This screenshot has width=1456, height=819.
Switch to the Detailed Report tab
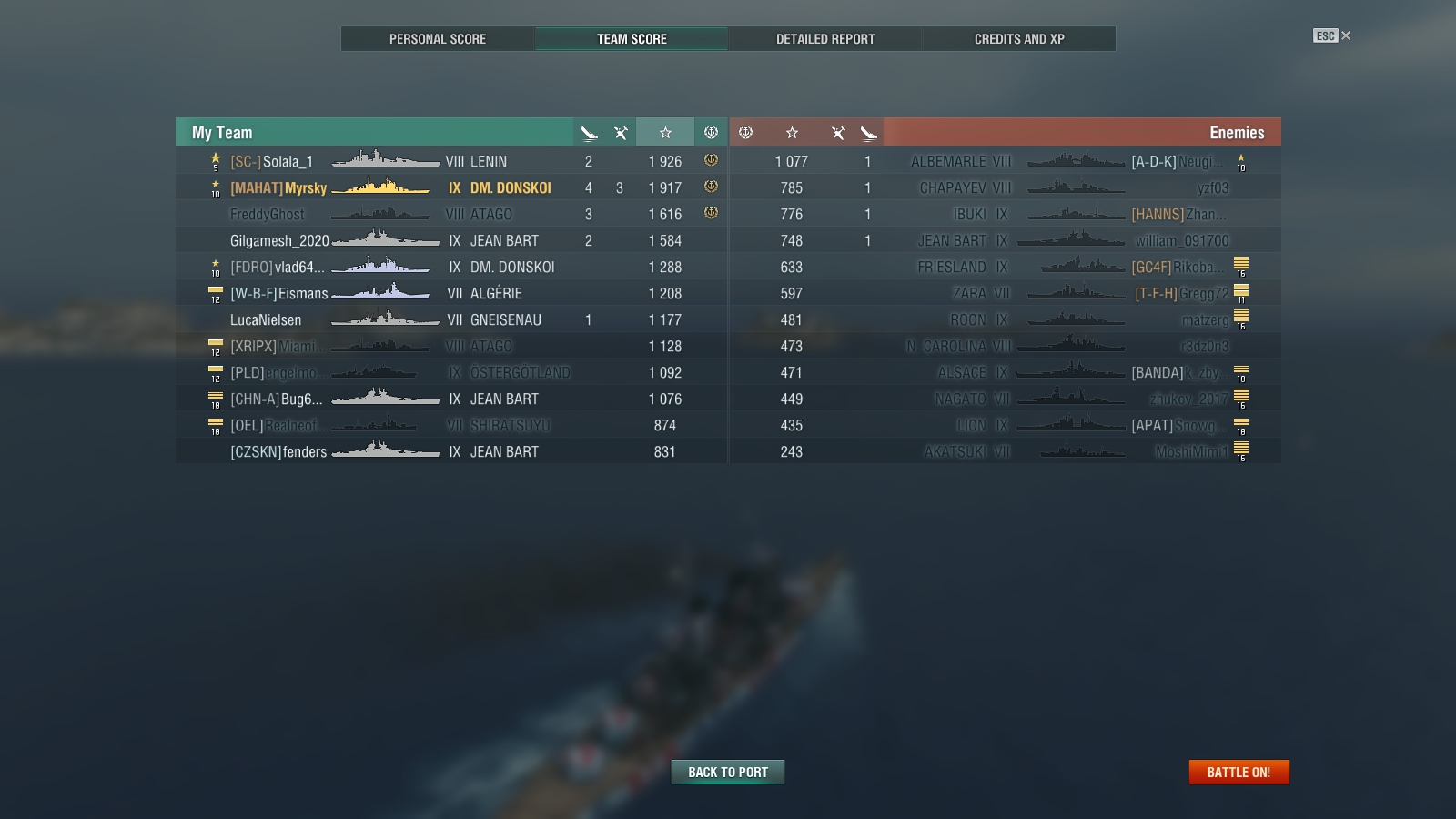point(825,39)
